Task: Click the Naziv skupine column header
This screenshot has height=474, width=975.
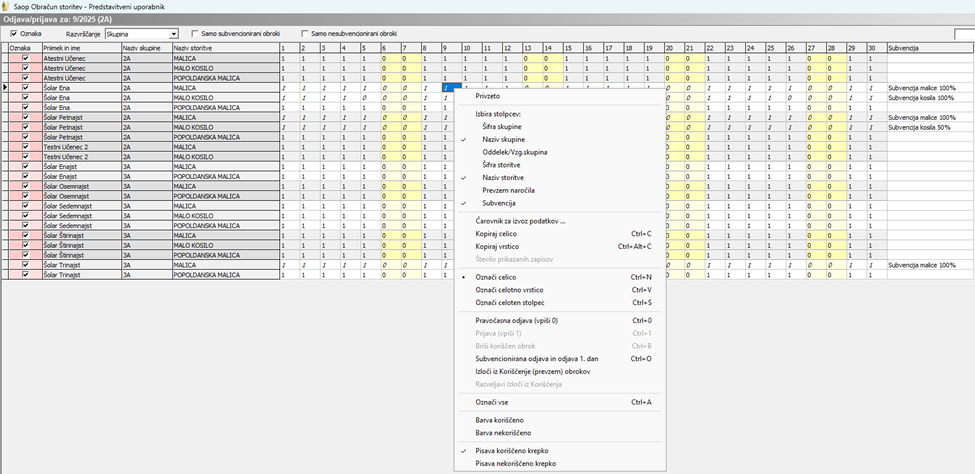Action: tap(146, 48)
